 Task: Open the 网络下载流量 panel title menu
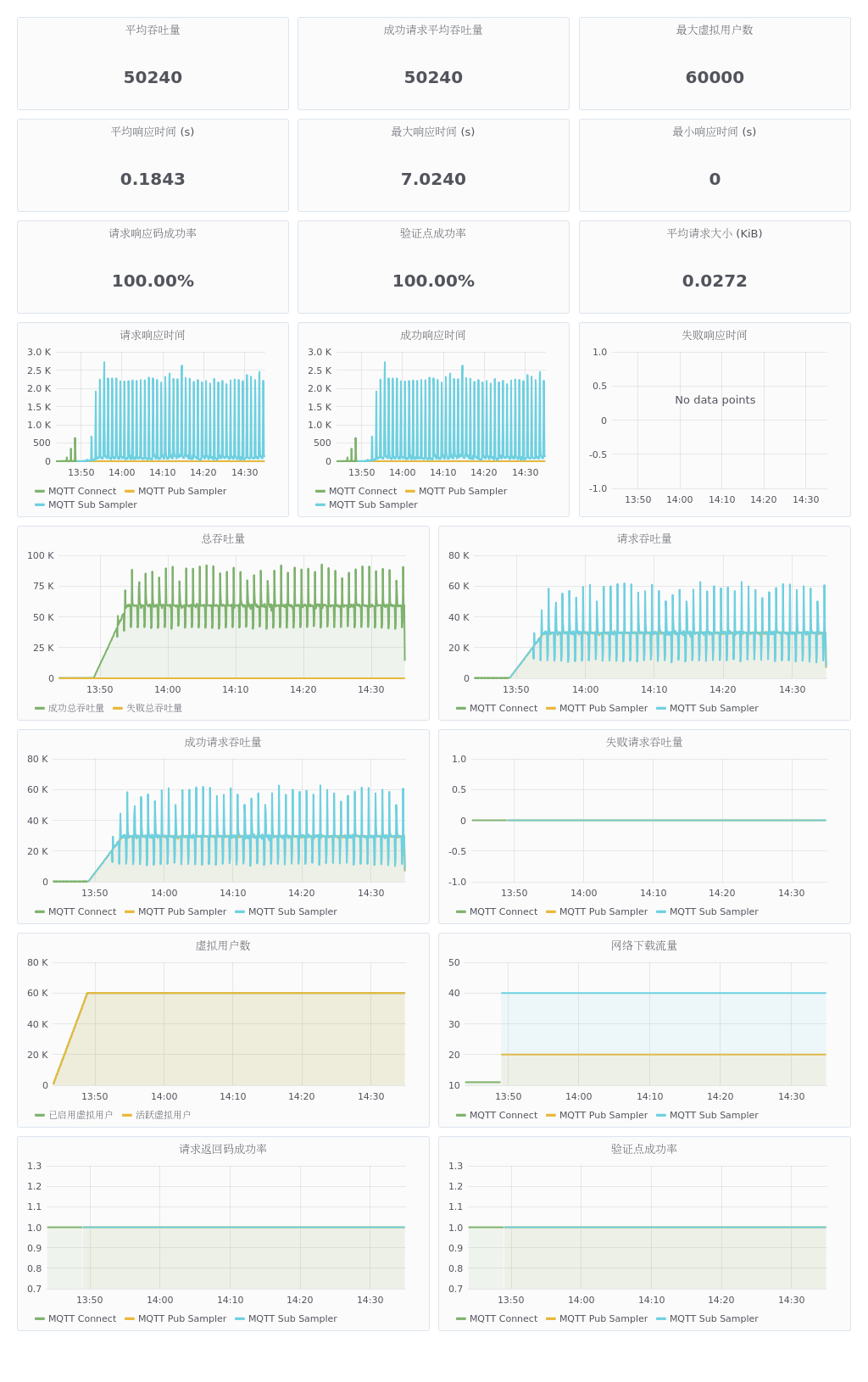pos(644,945)
